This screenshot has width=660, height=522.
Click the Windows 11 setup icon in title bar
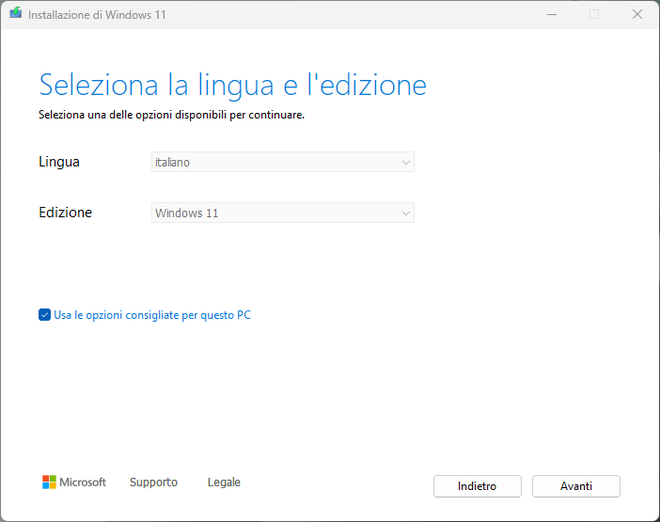coord(16,13)
